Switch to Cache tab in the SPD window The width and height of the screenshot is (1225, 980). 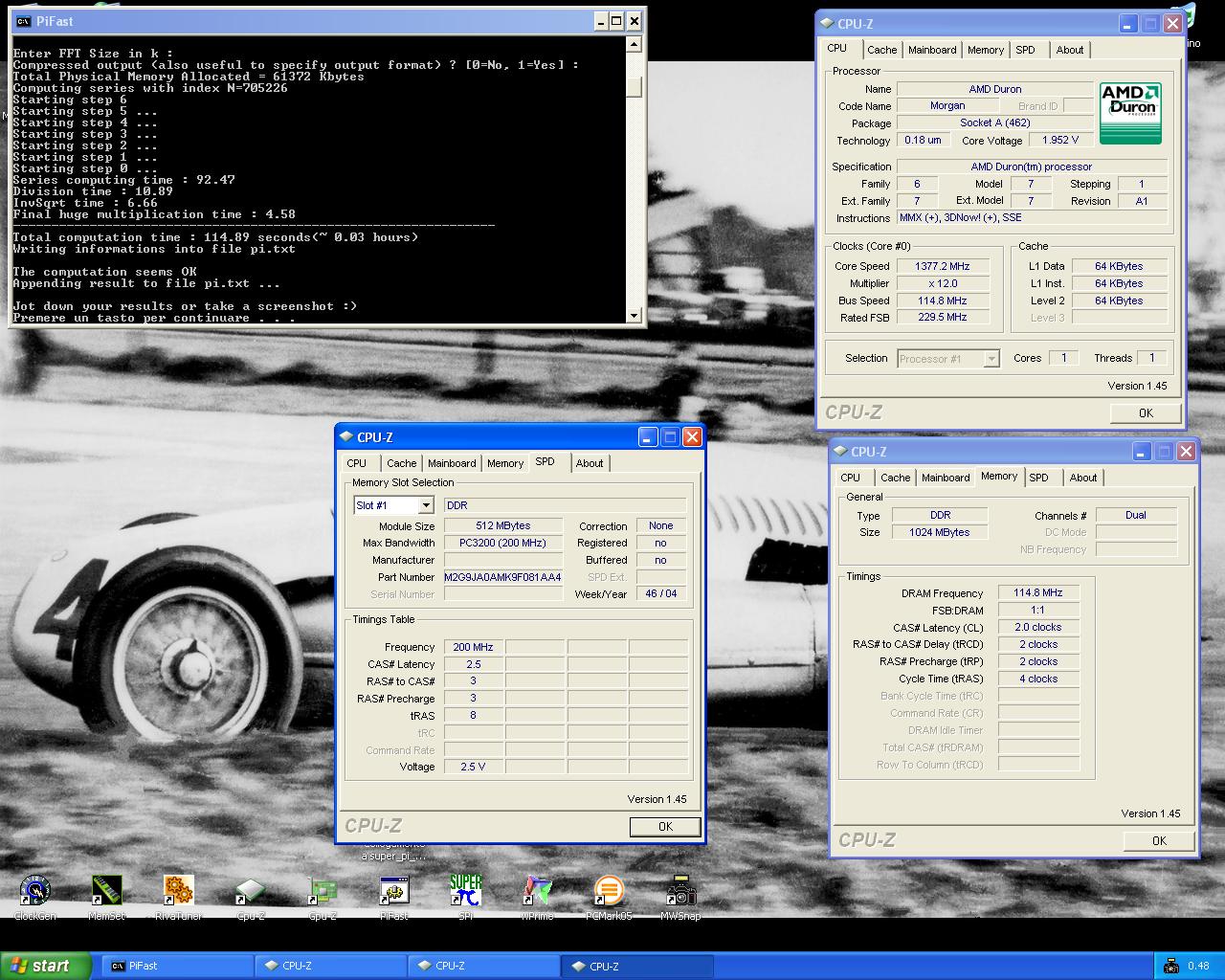coord(402,463)
